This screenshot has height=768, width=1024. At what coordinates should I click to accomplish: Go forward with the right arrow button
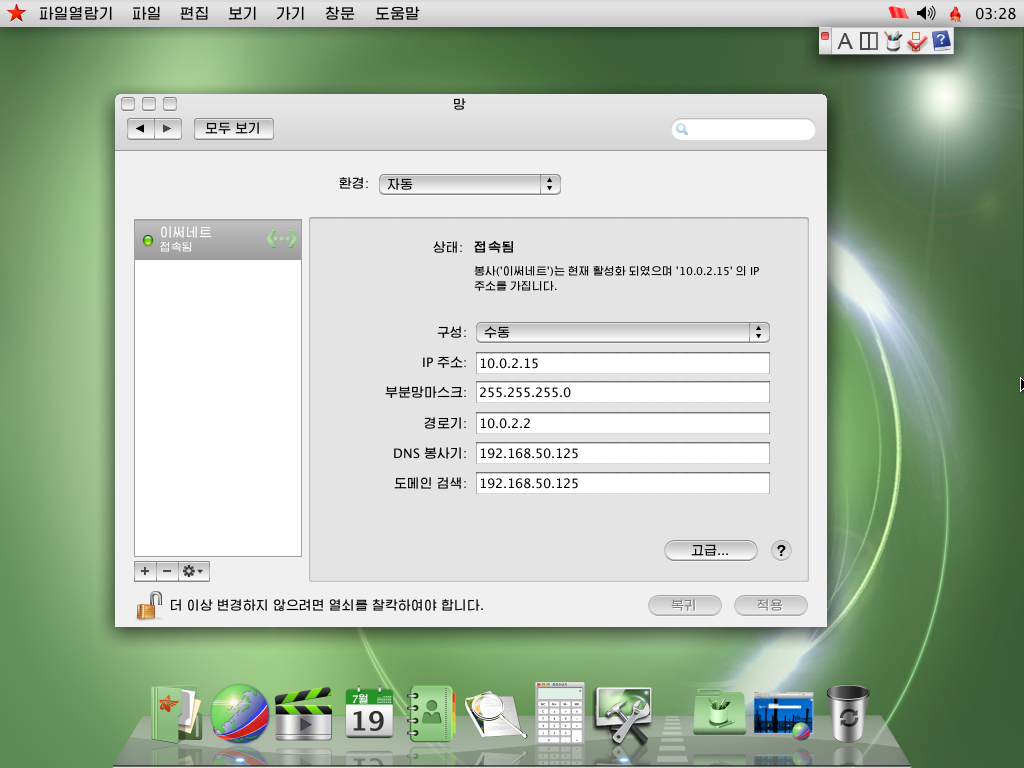click(168, 129)
